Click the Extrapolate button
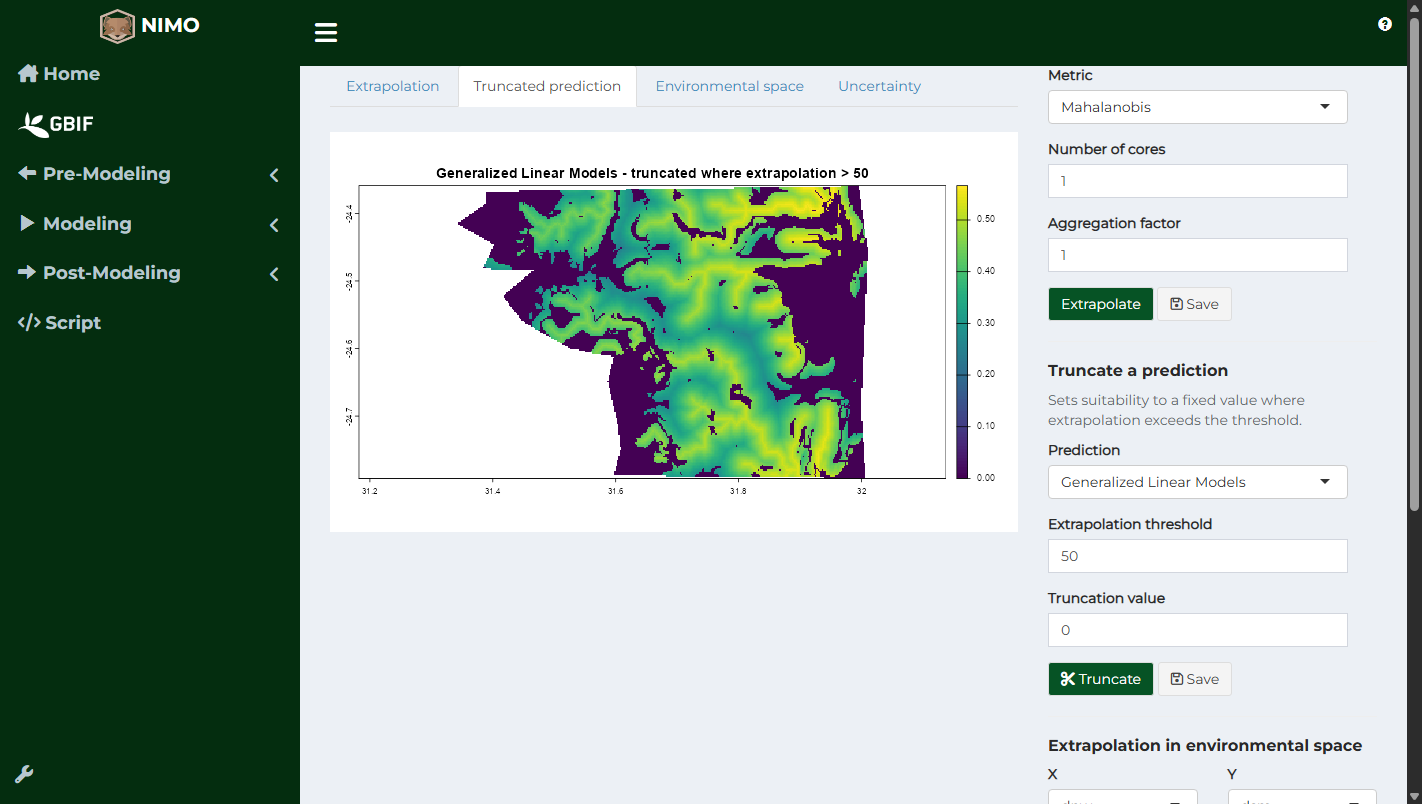The height and width of the screenshot is (804, 1422). pyautogui.click(x=1100, y=304)
